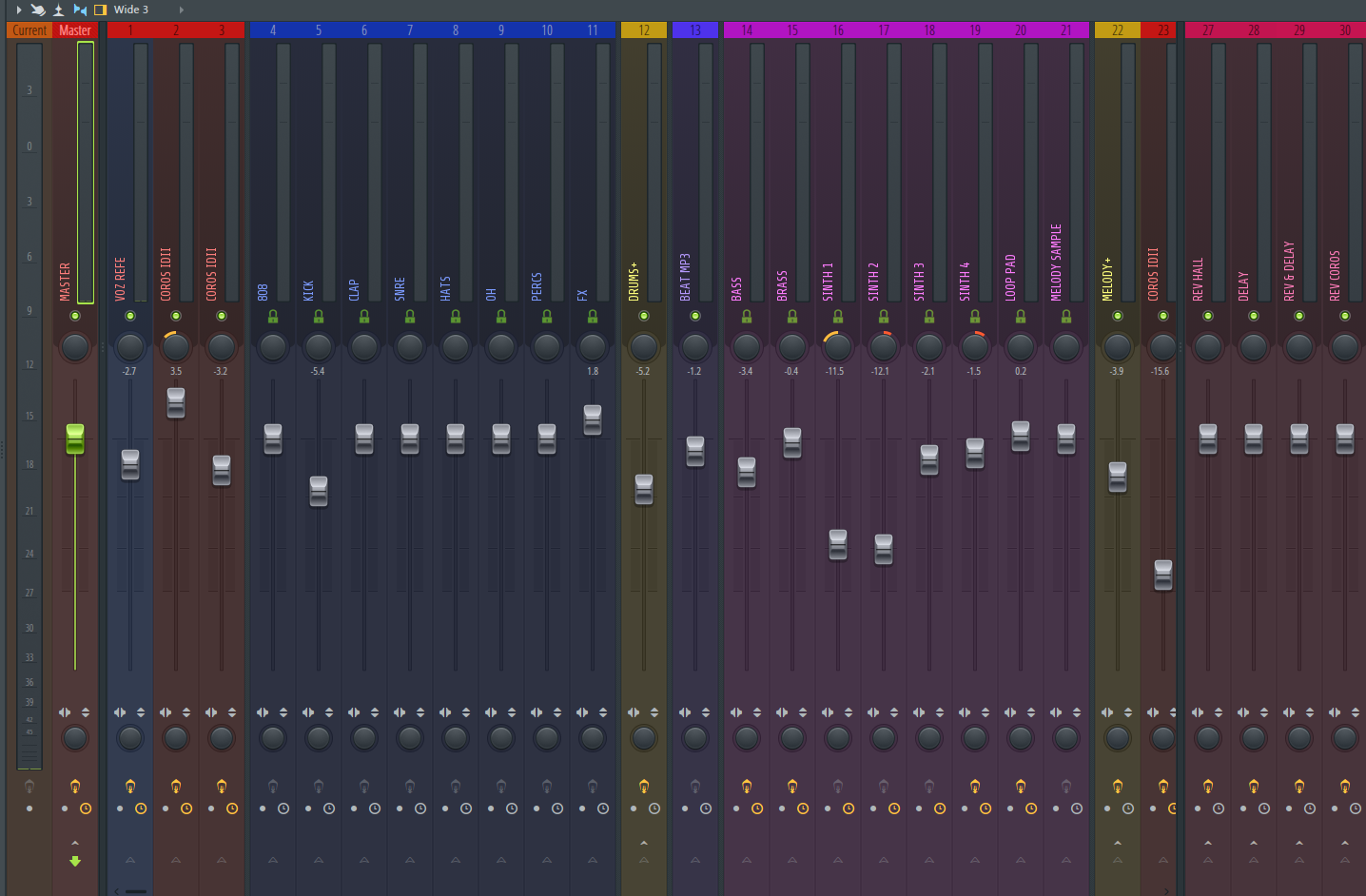Open the mixer options menu arrow

click(18, 10)
